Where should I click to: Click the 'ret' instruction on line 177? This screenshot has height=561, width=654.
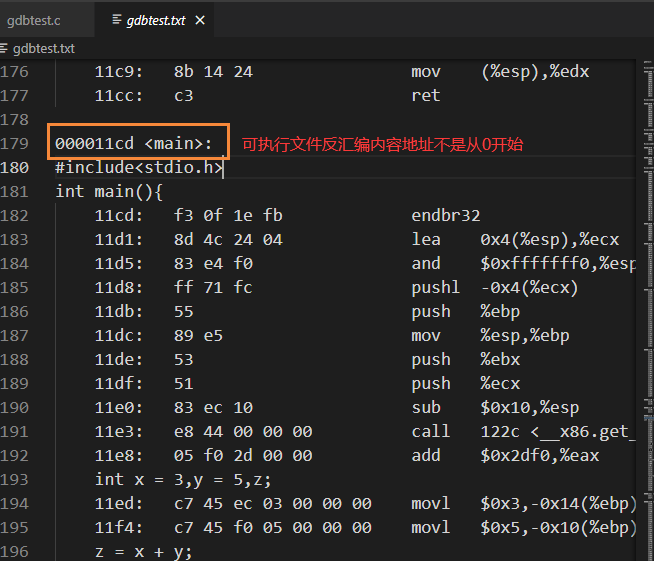tap(426, 96)
